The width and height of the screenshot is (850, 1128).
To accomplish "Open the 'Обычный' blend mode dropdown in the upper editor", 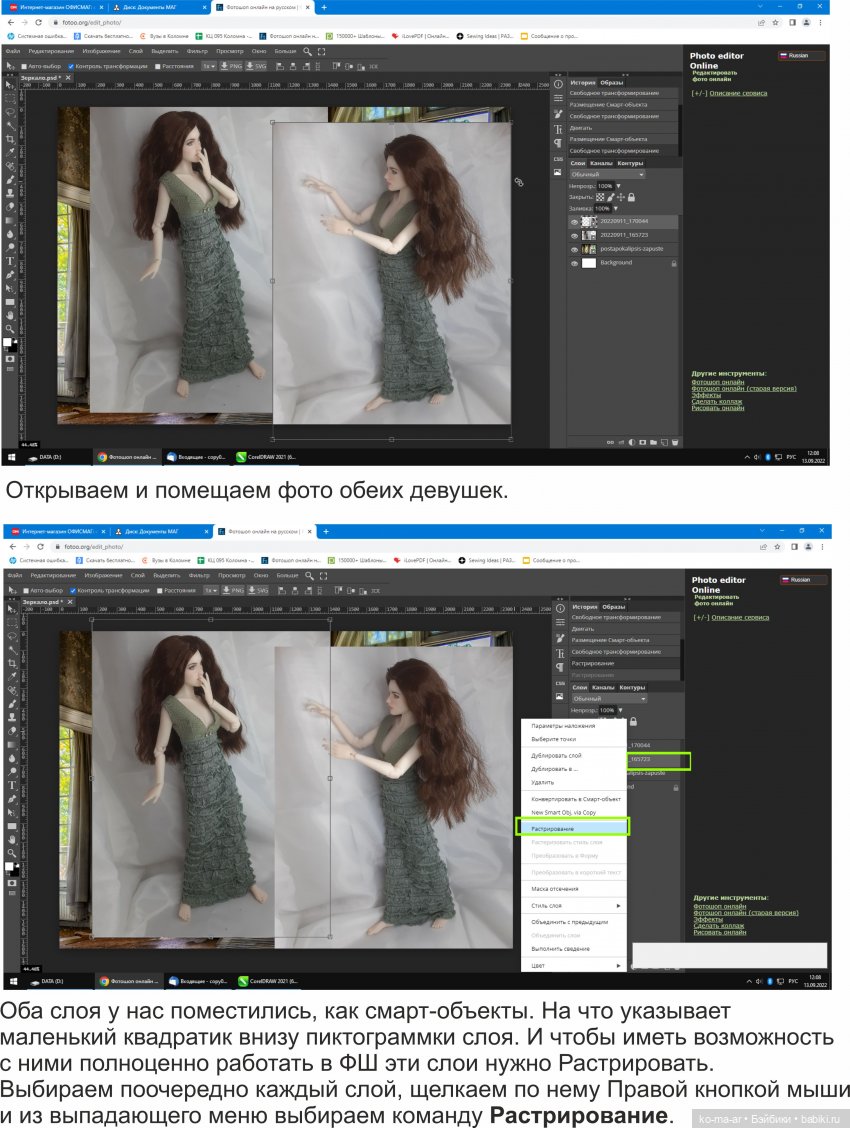I will click(x=607, y=175).
